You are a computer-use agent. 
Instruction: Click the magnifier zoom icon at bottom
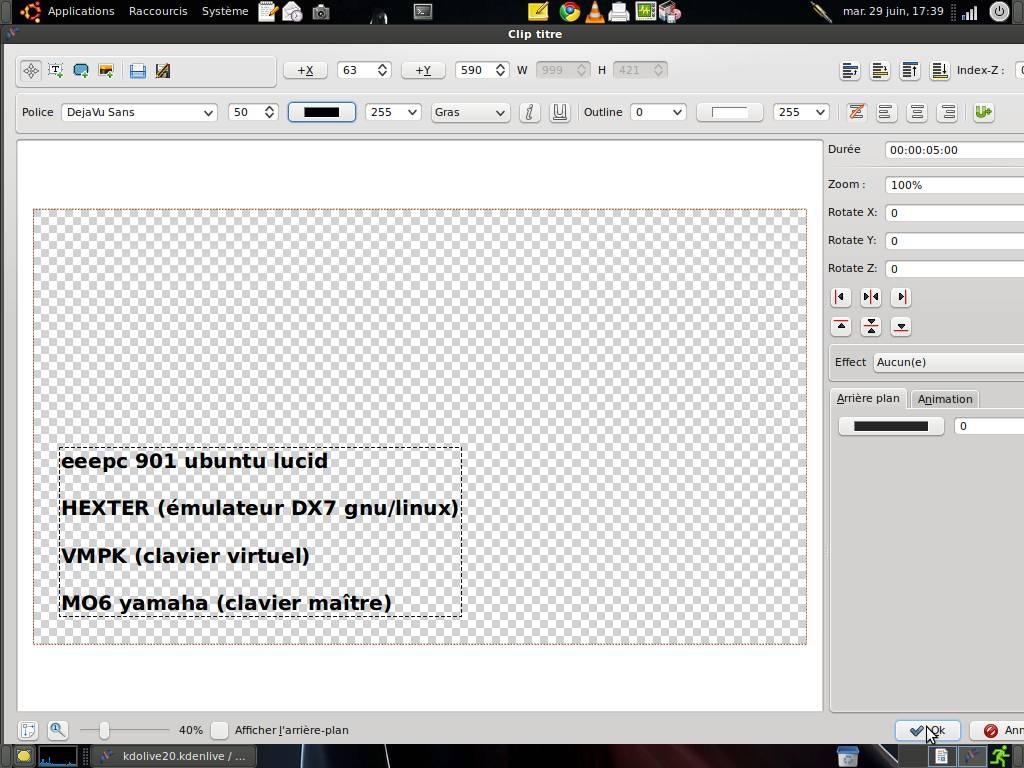[x=57, y=730]
